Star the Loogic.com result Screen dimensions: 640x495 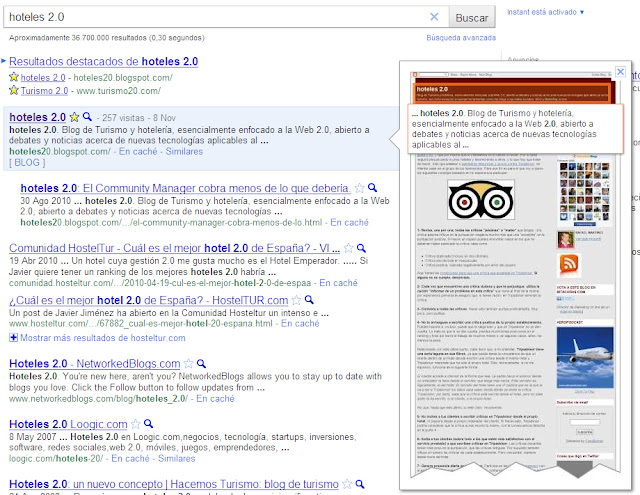click(x=136, y=424)
